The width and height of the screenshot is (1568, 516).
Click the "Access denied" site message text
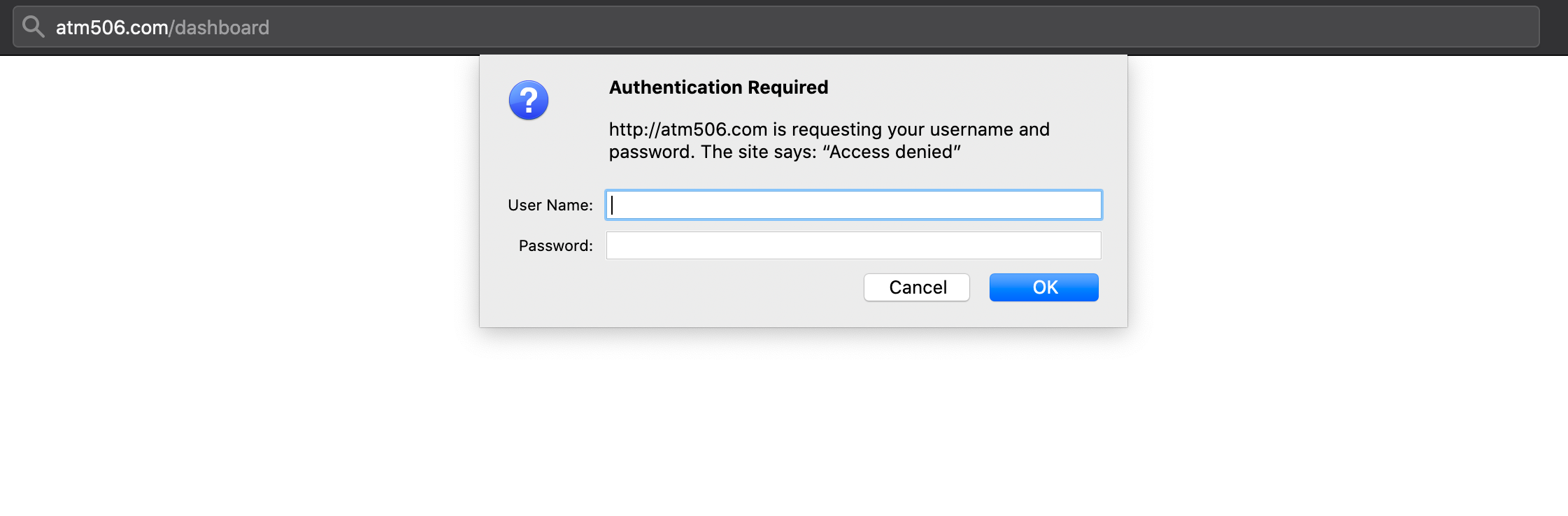coord(892,152)
